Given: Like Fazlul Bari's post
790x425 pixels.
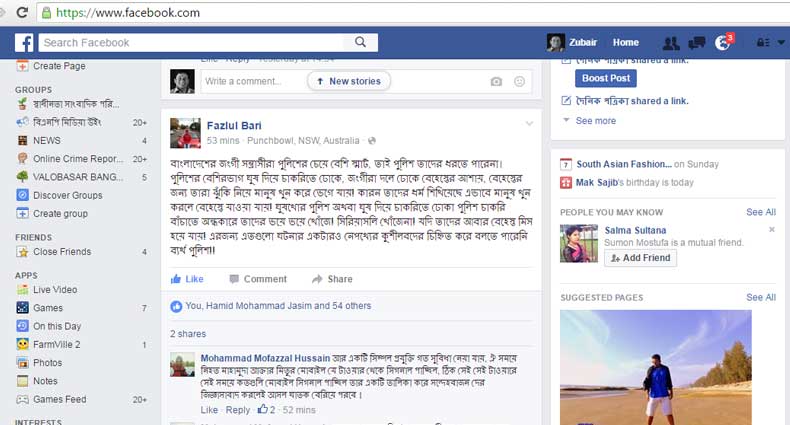Looking at the screenshot, I should click(x=187, y=279).
